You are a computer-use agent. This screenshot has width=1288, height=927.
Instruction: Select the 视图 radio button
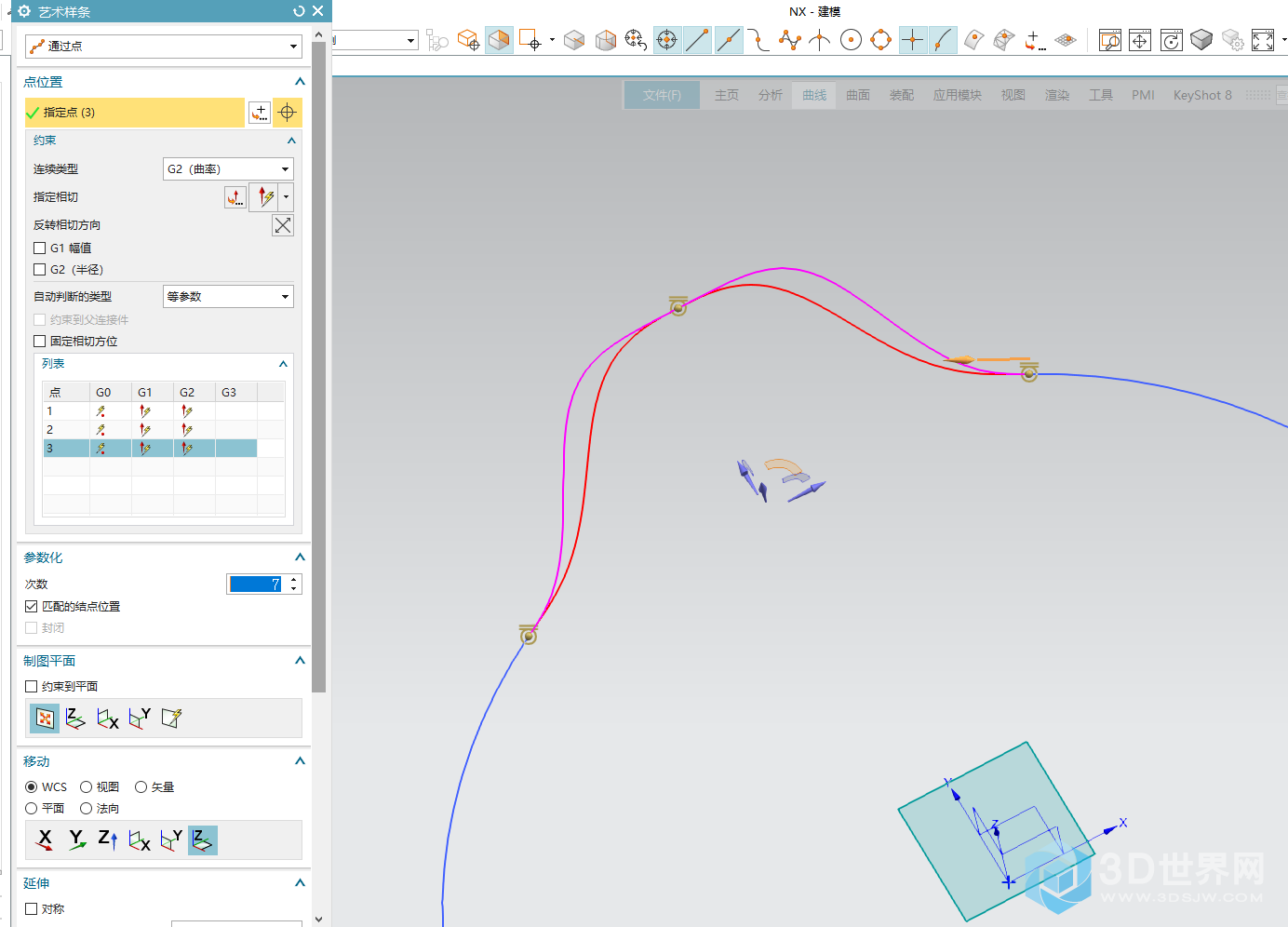click(87, 787)
